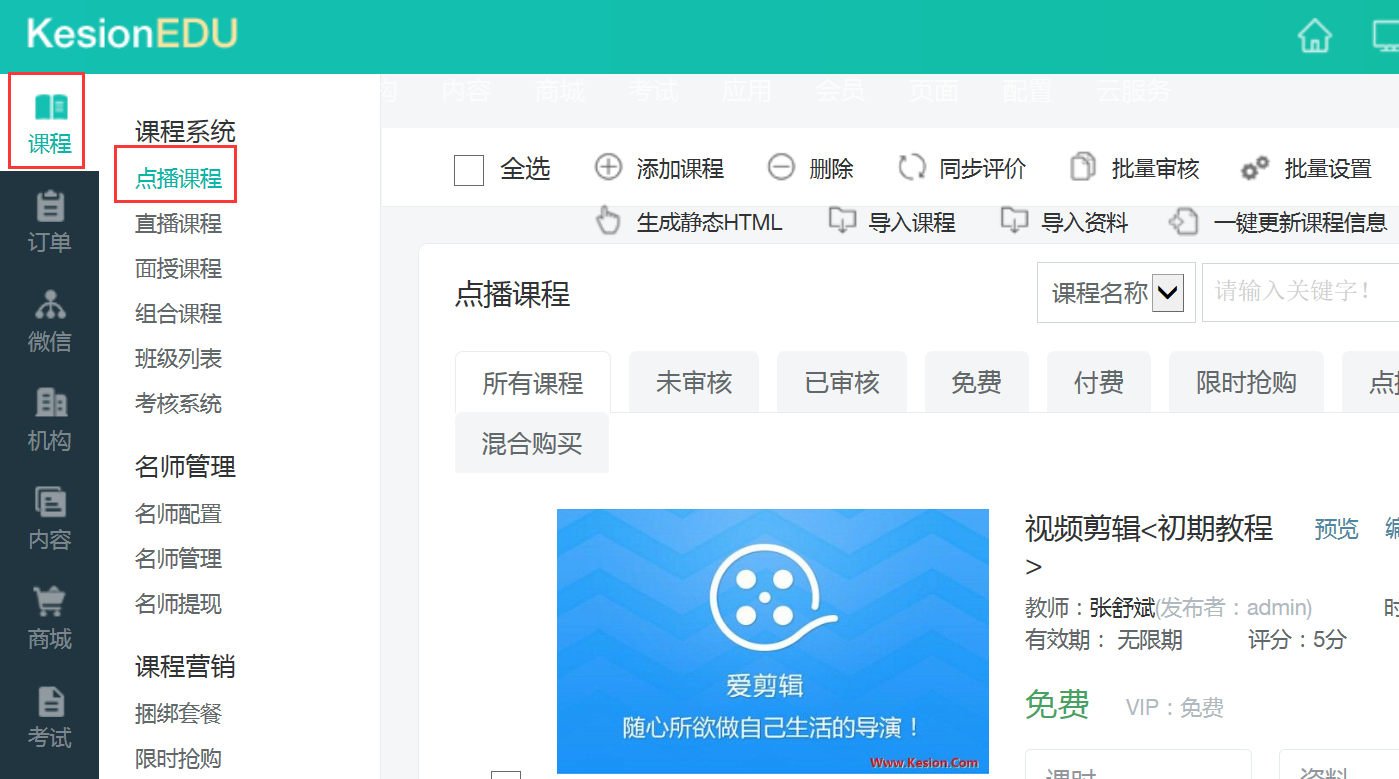
Task: Switch to the 限时抢购 tab
Action: (1246, 382)
